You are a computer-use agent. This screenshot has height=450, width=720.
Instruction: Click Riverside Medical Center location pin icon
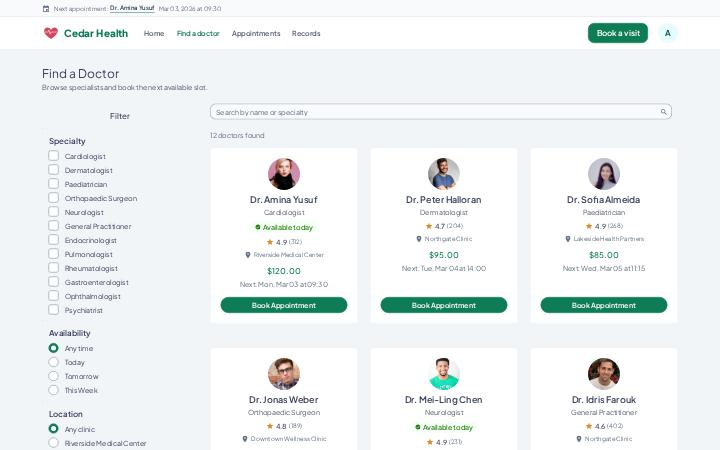click(248, 255)
